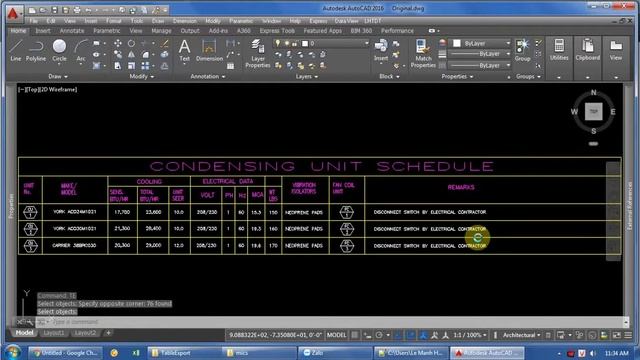Switch to the Layout1 tab
Image resolution: width=640 pixels, height=360 pixels.
point(53,333)
